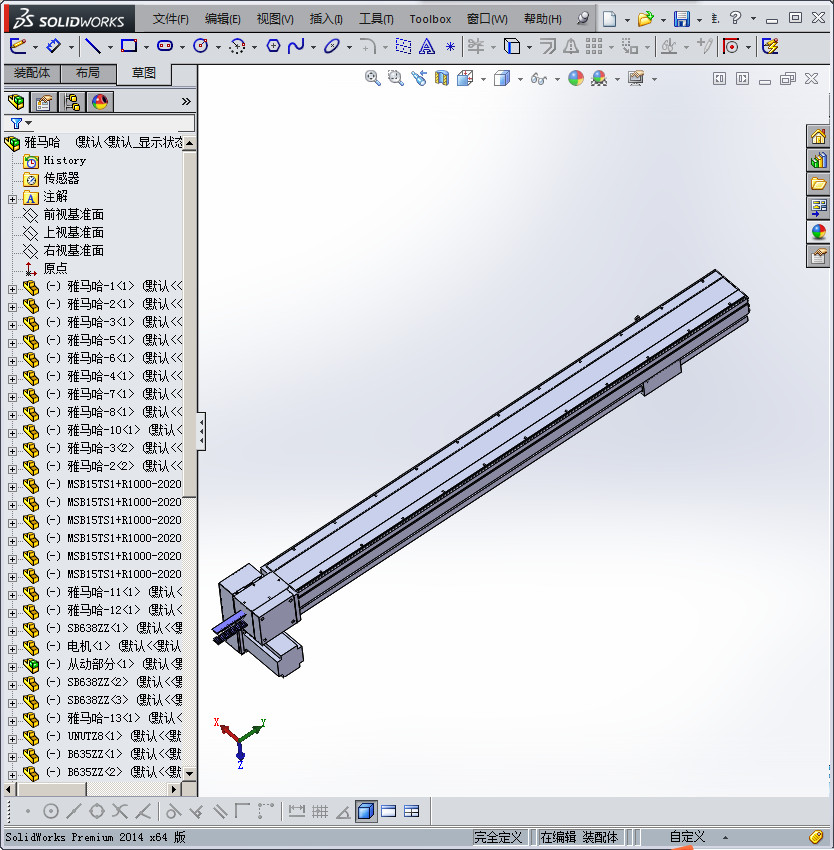Expand the 雅马哈-10<1> component
Viewport: 834px width, 850px height.
[12, 433]
